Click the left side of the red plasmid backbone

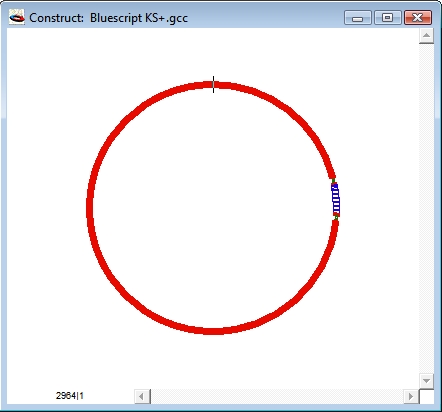coord(90,207)
